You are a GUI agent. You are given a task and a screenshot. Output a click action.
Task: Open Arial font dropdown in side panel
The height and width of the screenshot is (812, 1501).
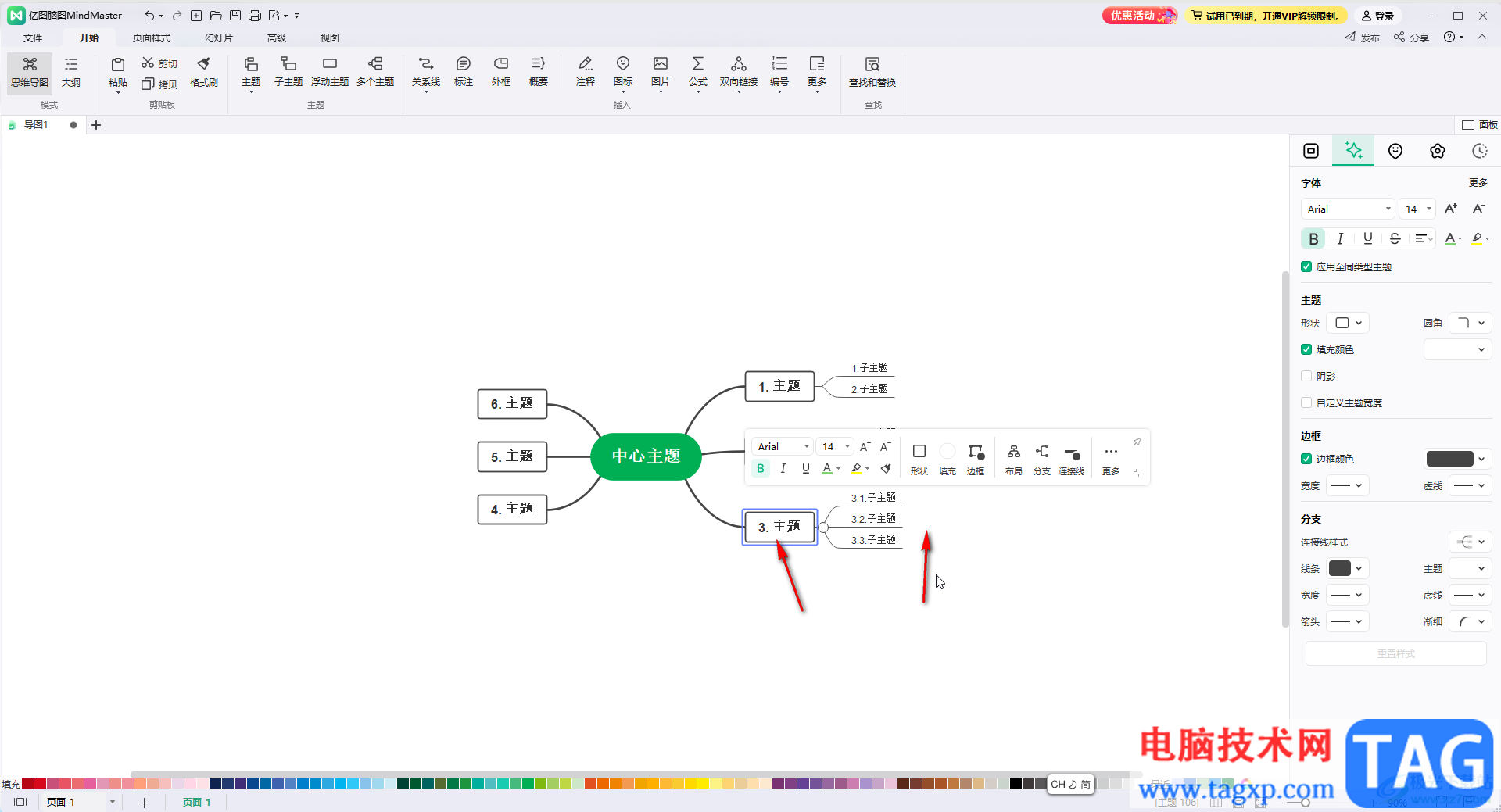pyautogui.click(x=1349, y=209)
